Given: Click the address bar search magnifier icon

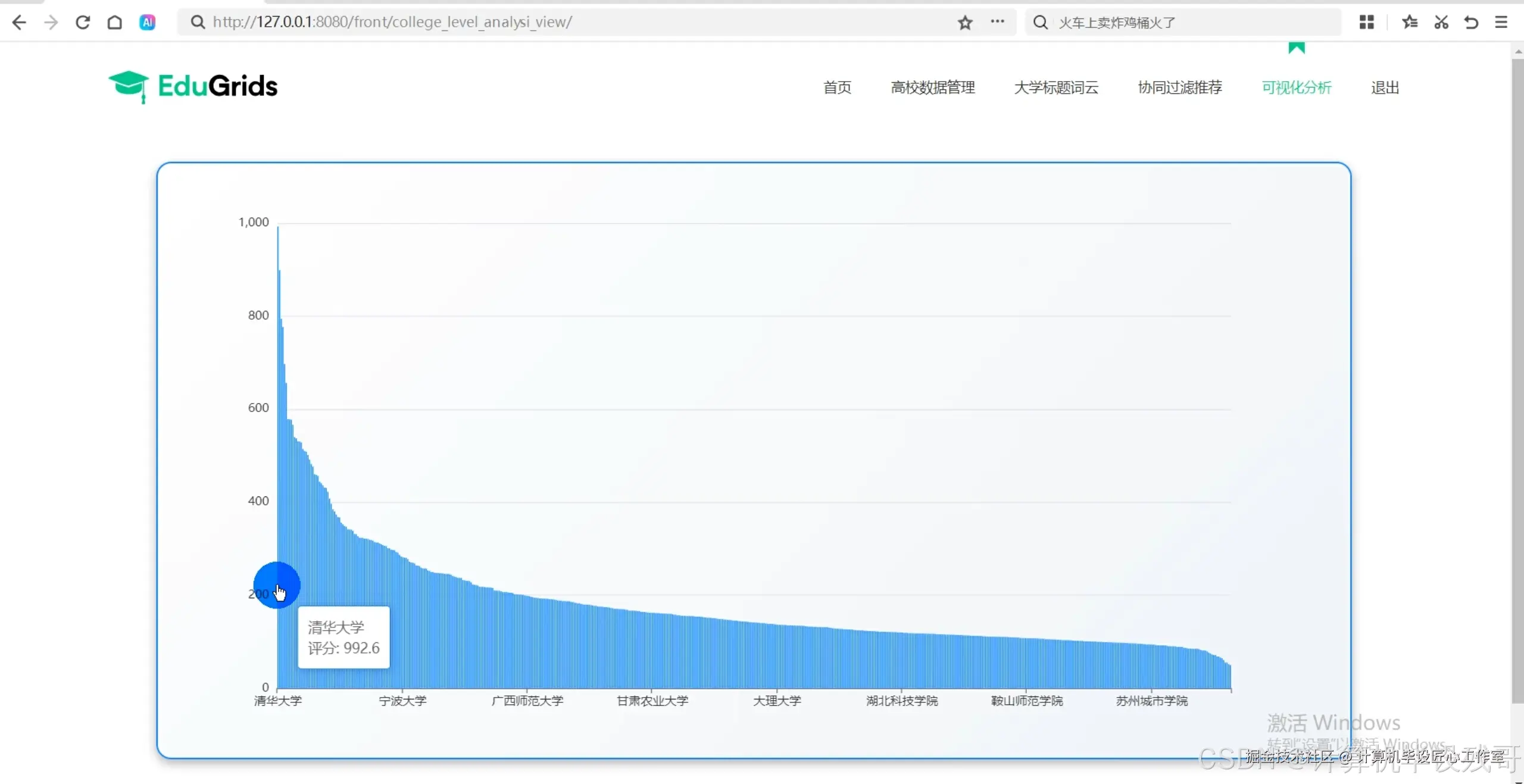Looking at the screenshot, I should [198, 23].
